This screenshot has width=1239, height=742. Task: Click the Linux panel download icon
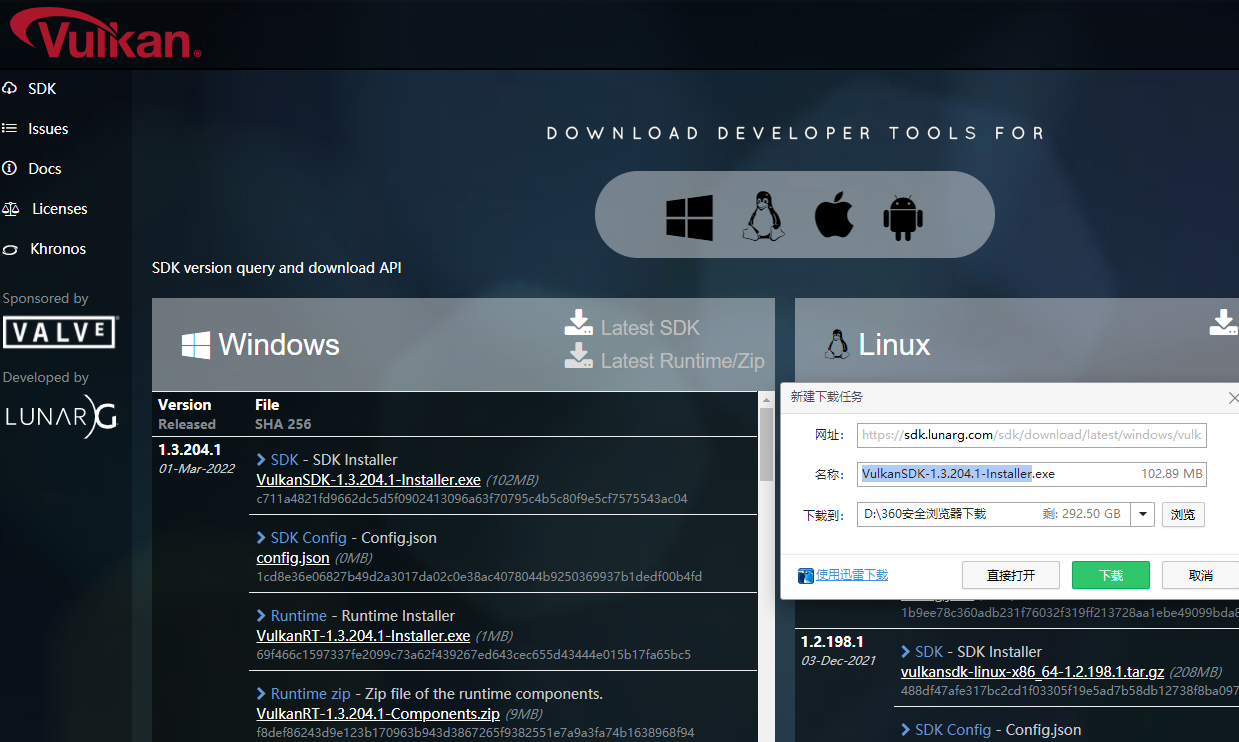1224,322
